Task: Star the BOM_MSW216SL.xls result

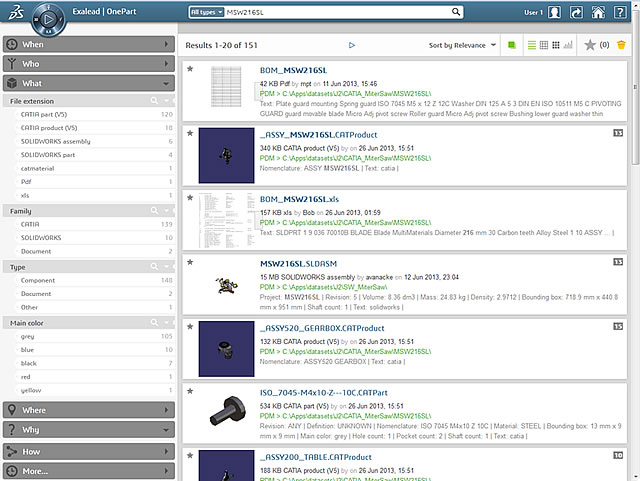Action: [x=190, y=198]
